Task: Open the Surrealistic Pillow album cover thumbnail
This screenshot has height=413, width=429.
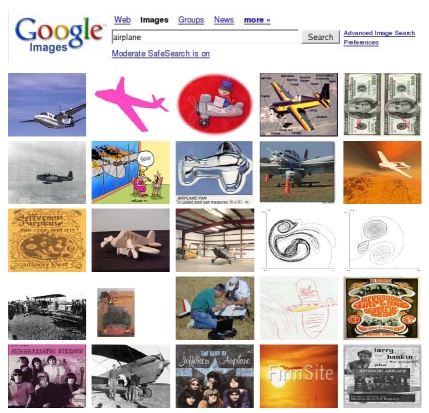Action: (x=47, y=376)
